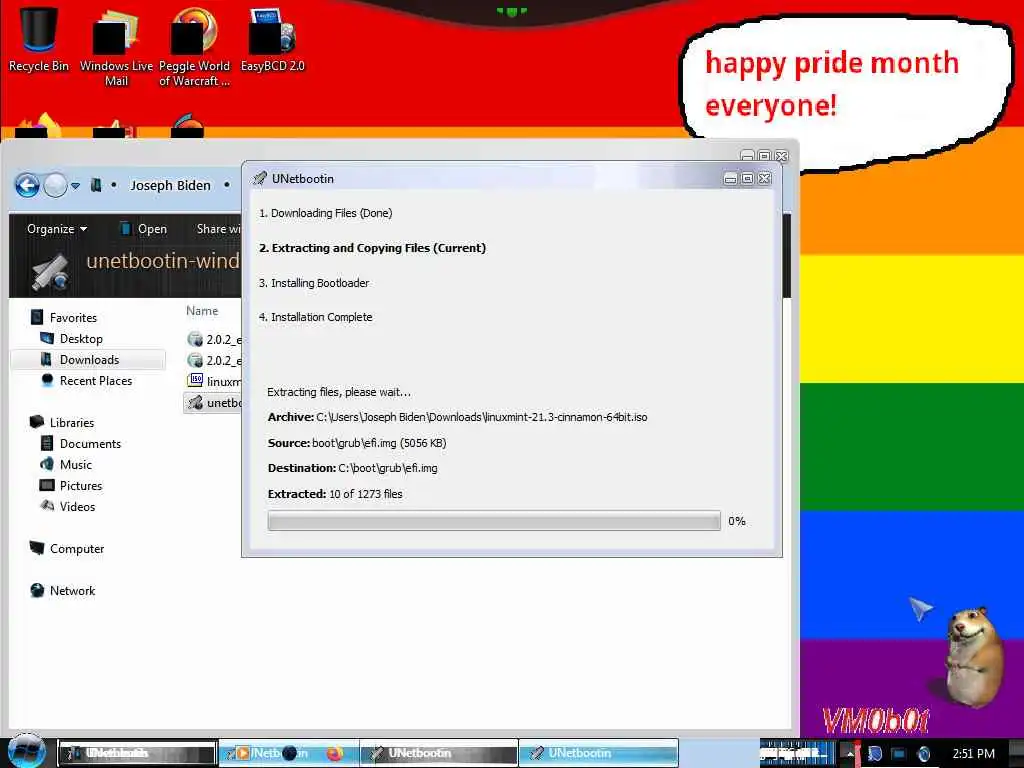Select Libraries in the navigation pane
This screenshot has width=1024, height=768.
point(63,423)
